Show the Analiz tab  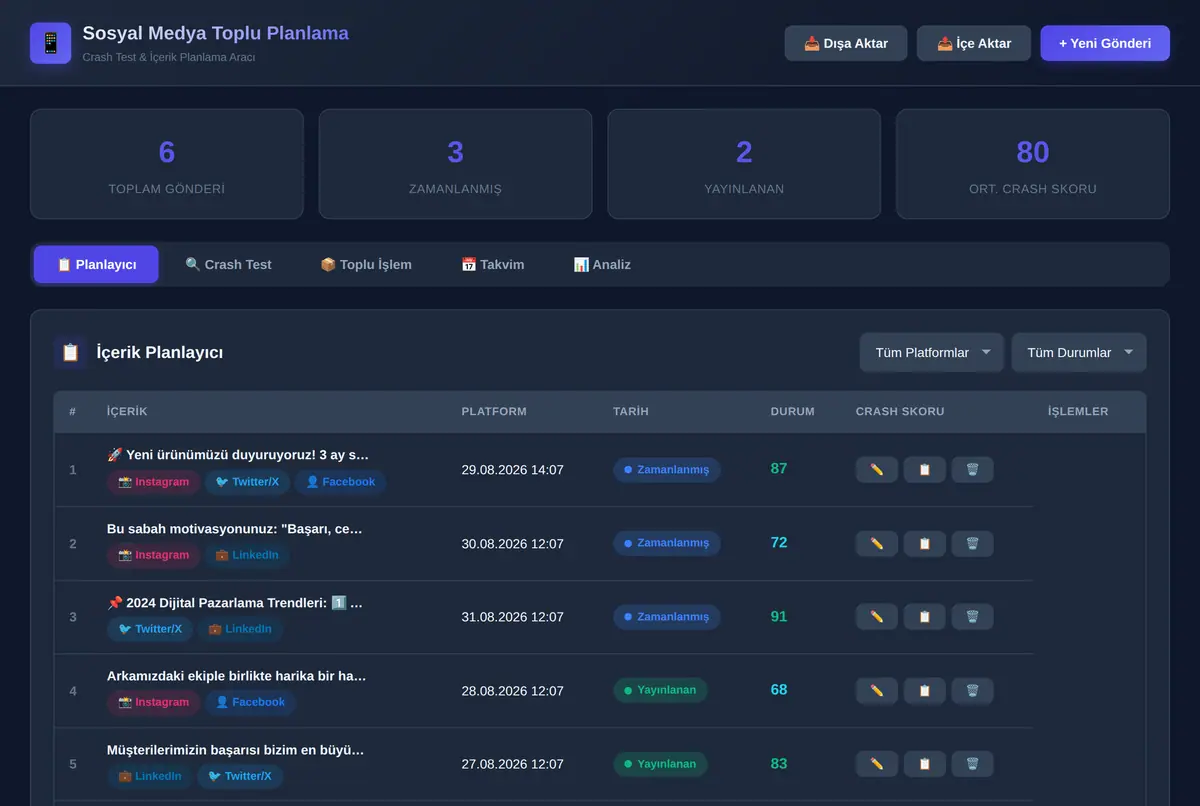[602, 265]
